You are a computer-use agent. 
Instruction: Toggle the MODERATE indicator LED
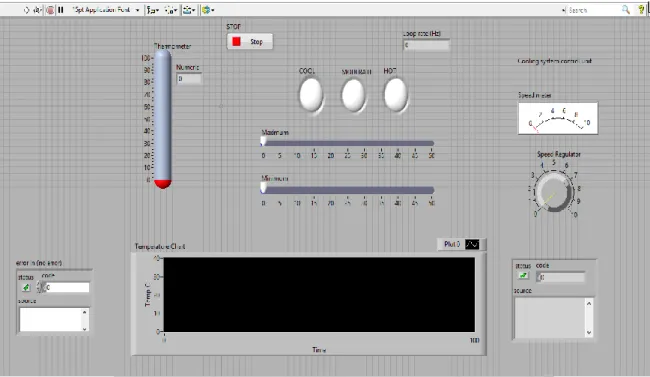click(353, 95)
